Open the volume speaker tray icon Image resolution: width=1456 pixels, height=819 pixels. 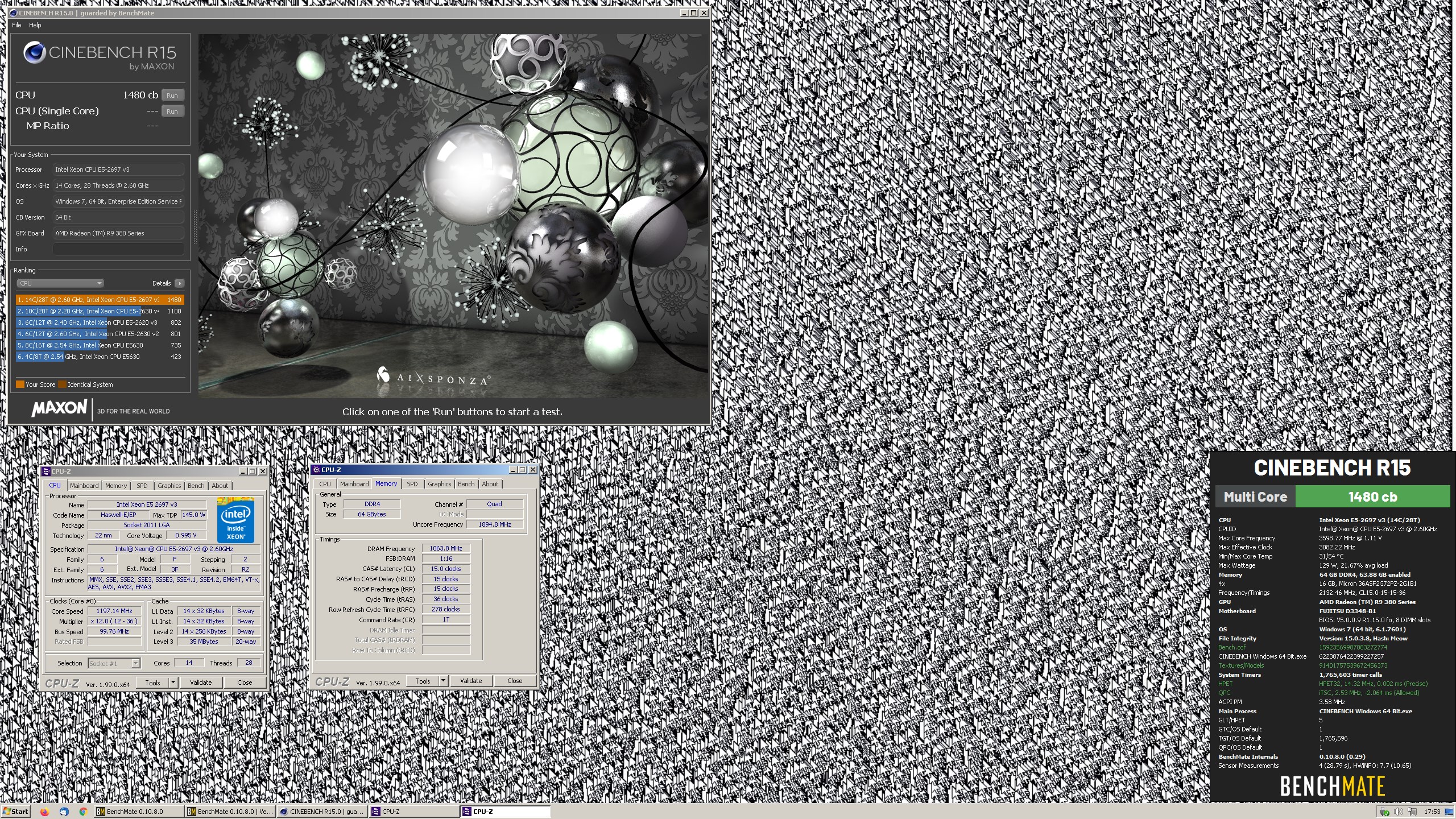pyautogui.click(x=1398, y=812)
